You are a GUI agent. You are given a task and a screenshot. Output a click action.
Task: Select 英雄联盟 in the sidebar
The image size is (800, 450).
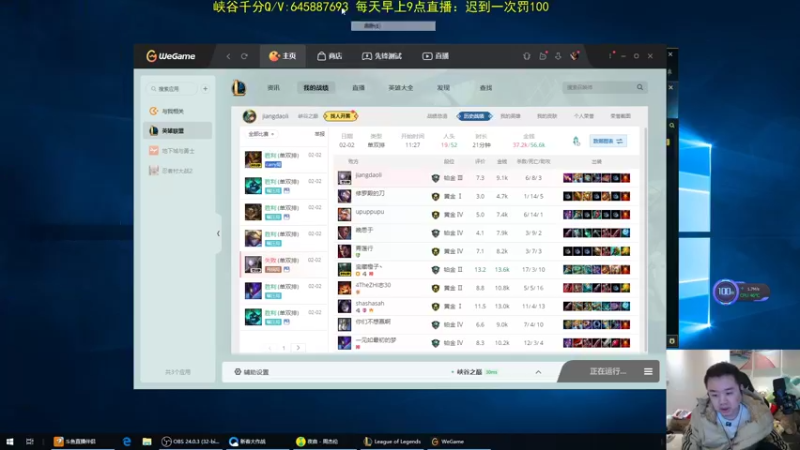click(178, 131)
